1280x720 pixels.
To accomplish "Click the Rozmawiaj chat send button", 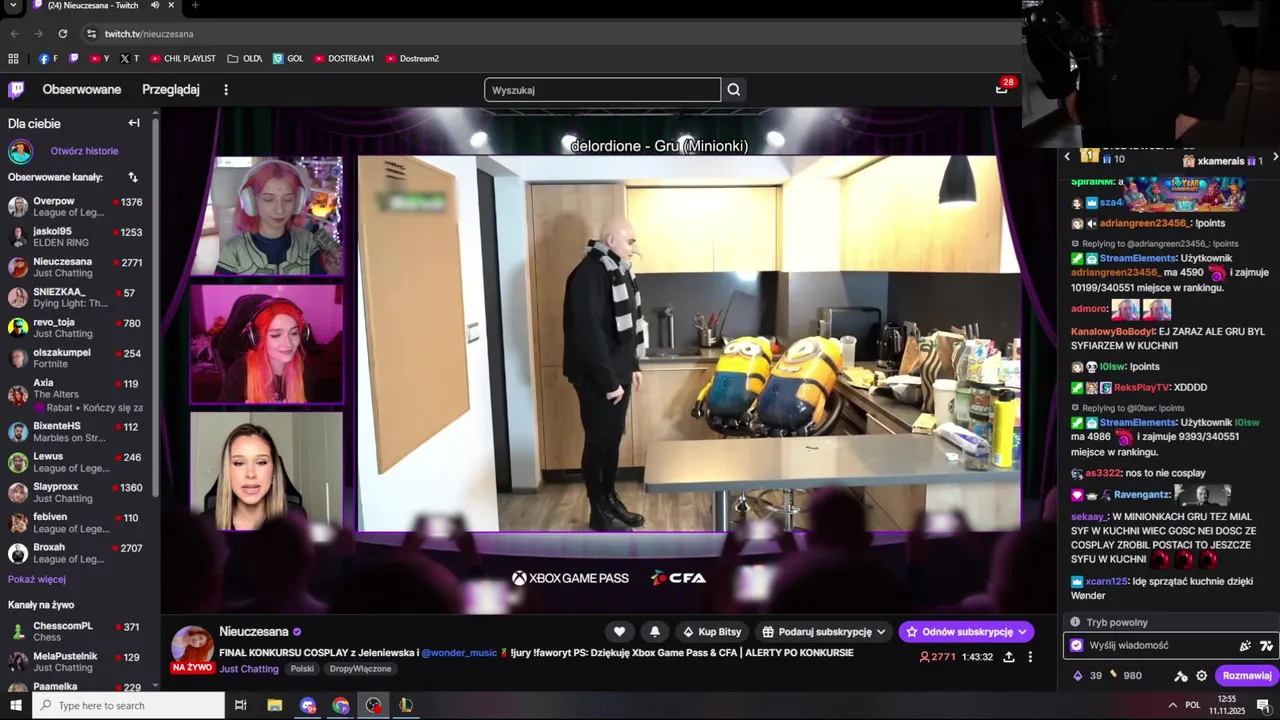I will click(x=1246, y=676).
